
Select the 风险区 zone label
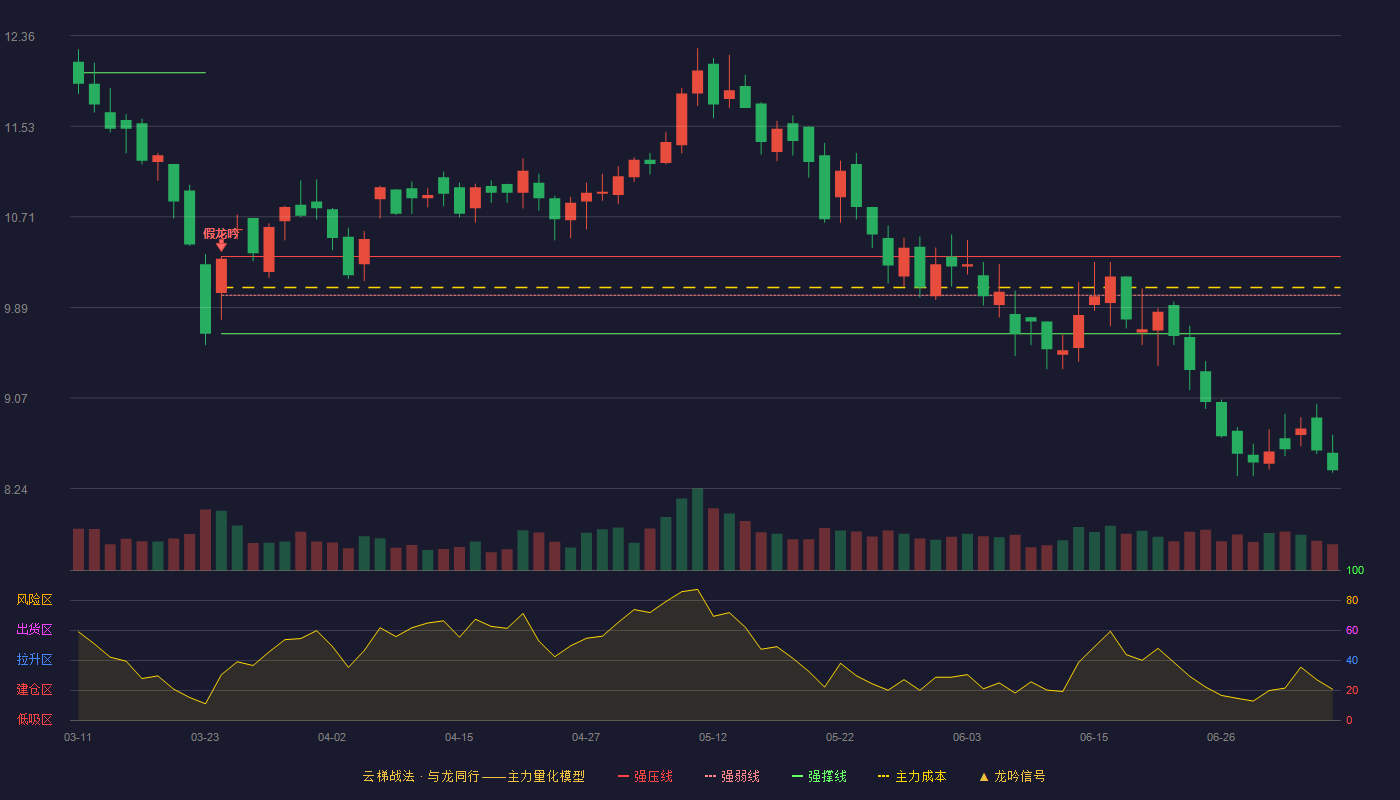(34, 600)
